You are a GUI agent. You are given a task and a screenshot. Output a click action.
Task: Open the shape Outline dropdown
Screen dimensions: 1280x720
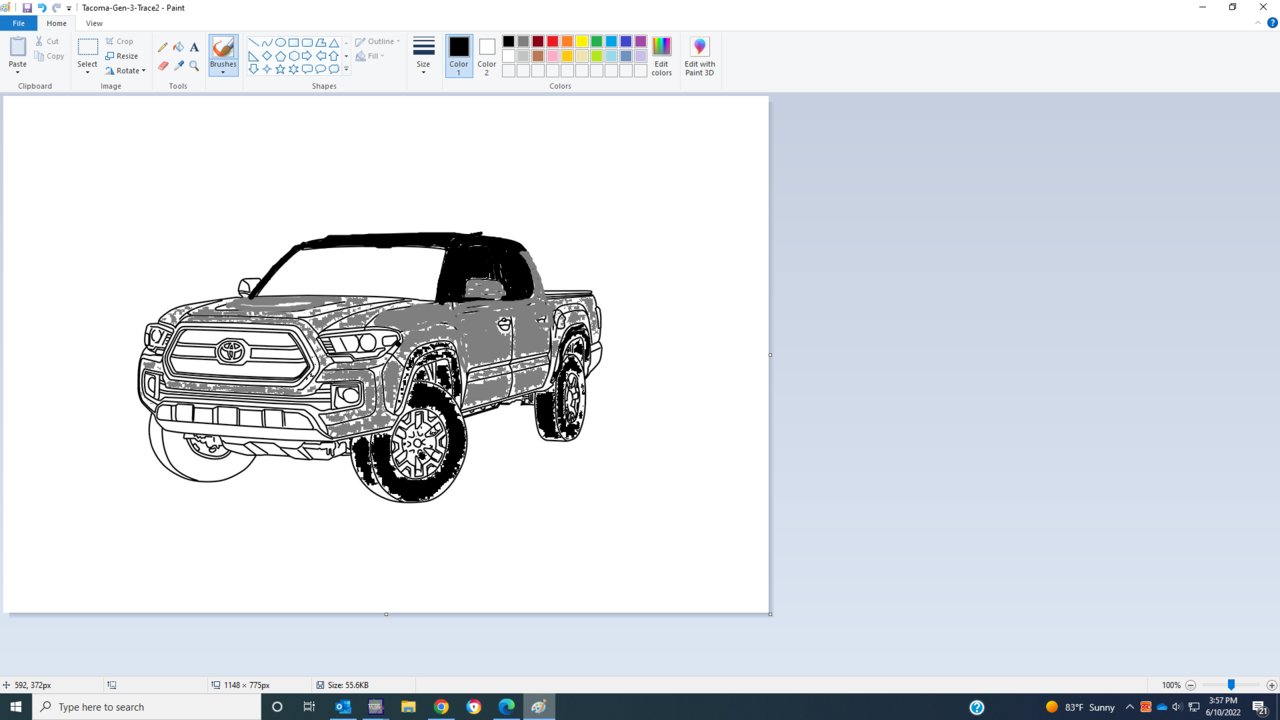pyautogui.click(x=377, y=42)
